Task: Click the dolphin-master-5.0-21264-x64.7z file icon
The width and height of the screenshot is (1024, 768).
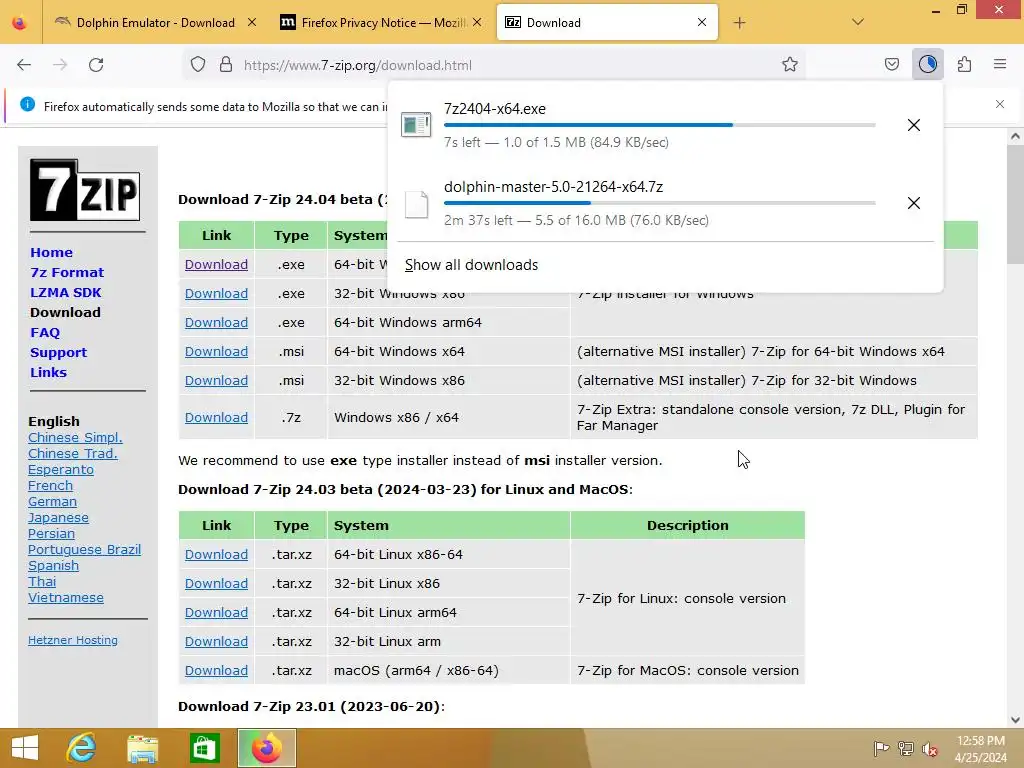Action: coord(416,204)
